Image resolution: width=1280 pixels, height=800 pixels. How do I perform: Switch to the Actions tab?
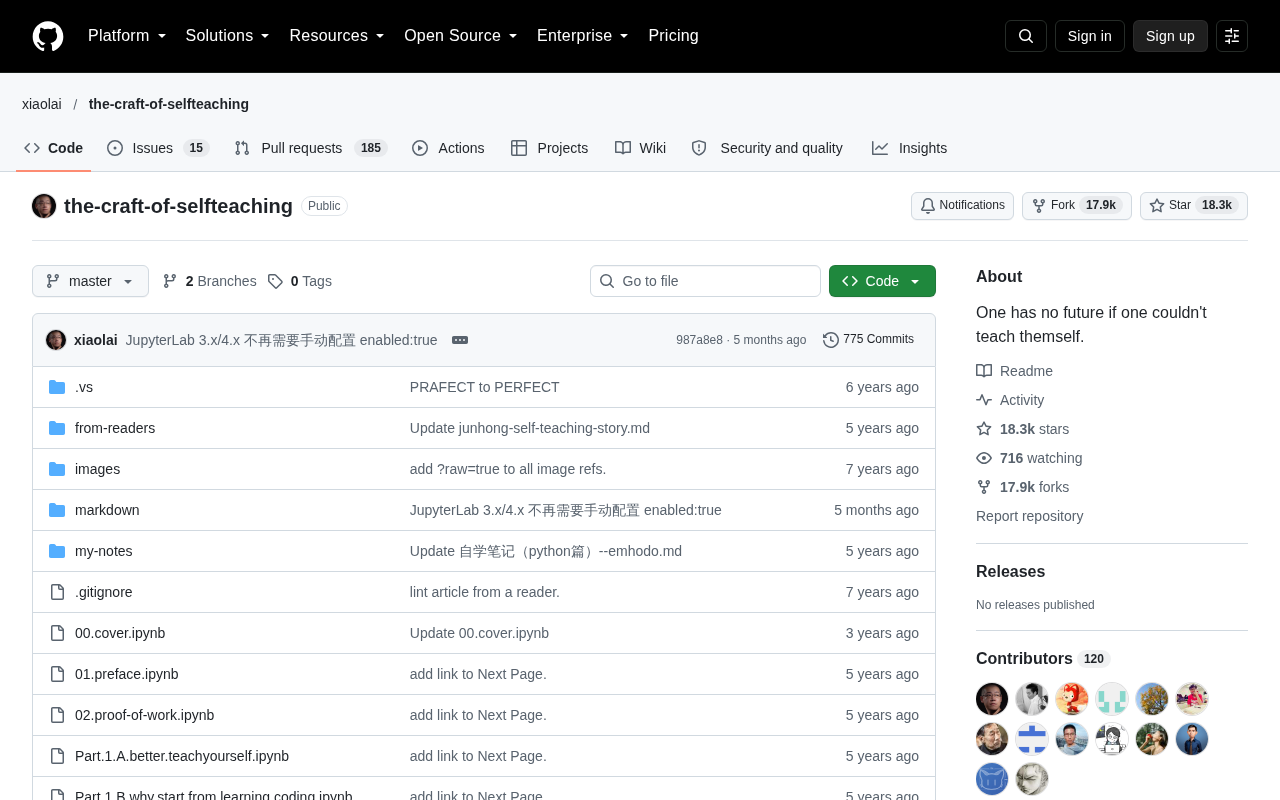pos(448,148)
